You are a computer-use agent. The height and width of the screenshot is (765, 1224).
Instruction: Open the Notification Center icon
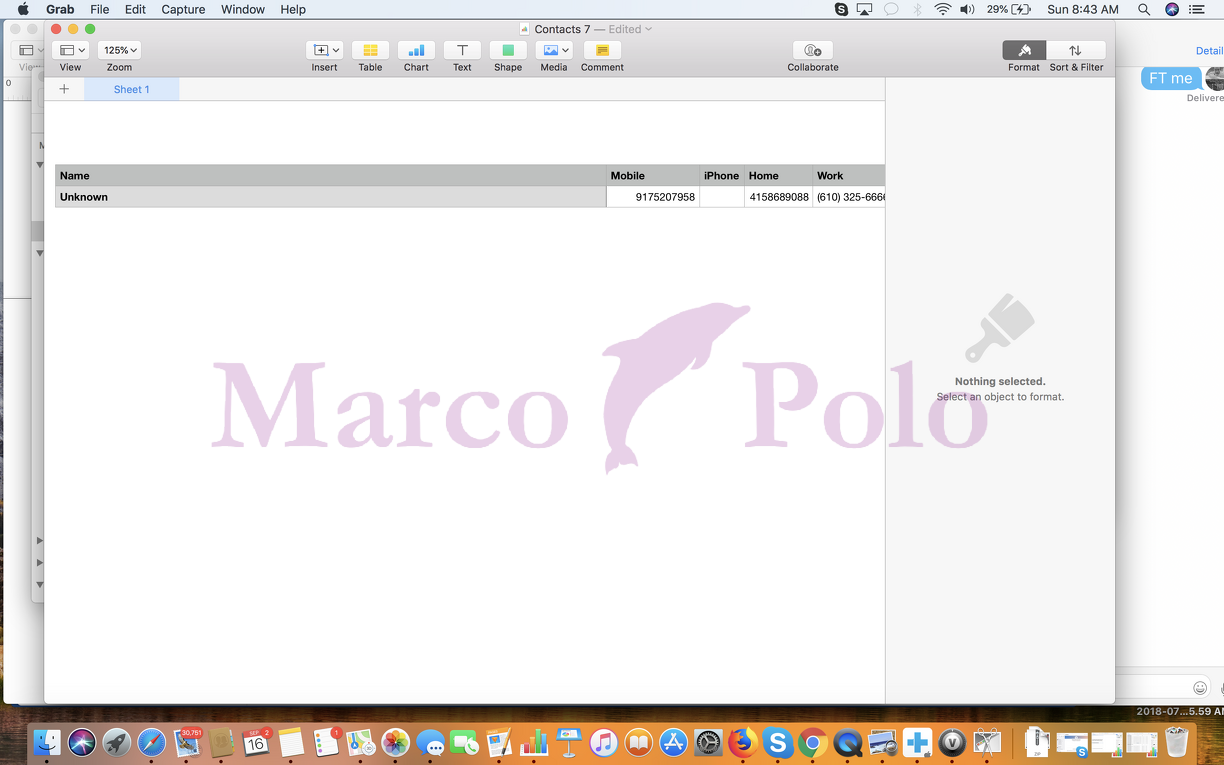point(1197,9)
